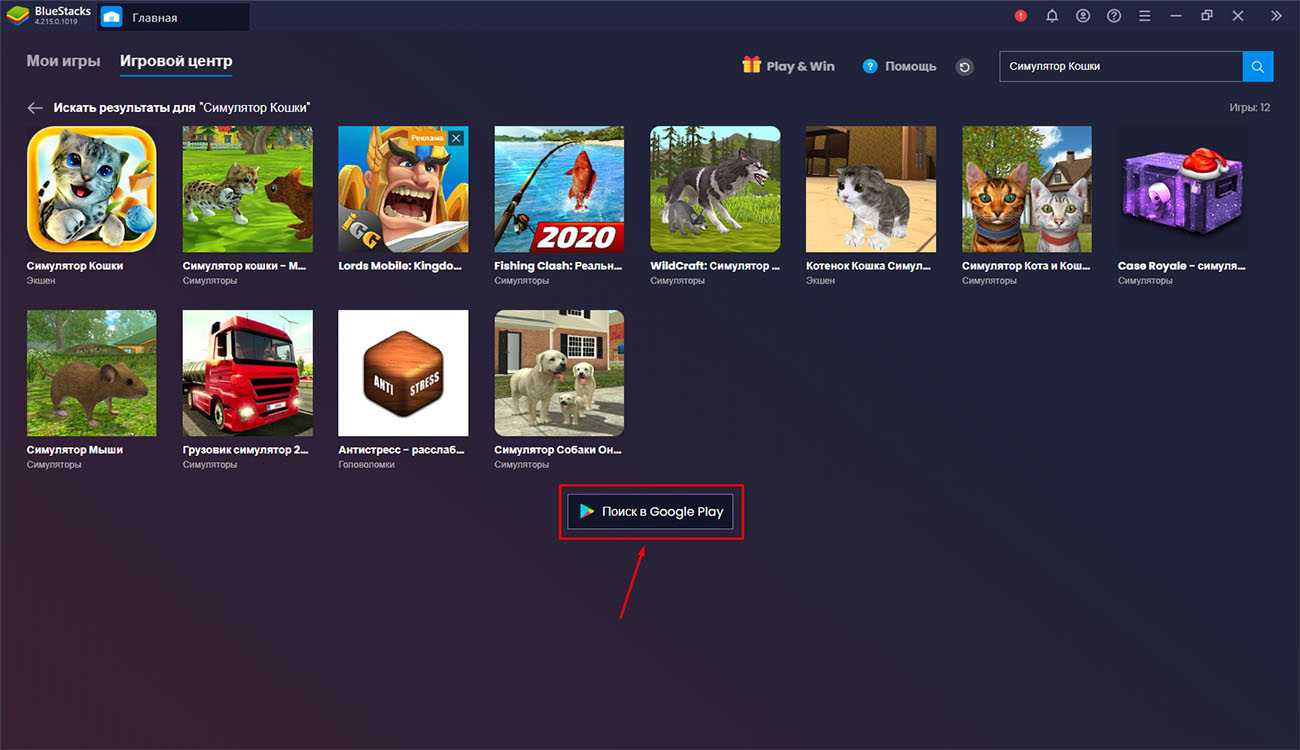Click the back arrow beside search results
The width and height of the screenshot is (1300, 750).
click(36, 107)
